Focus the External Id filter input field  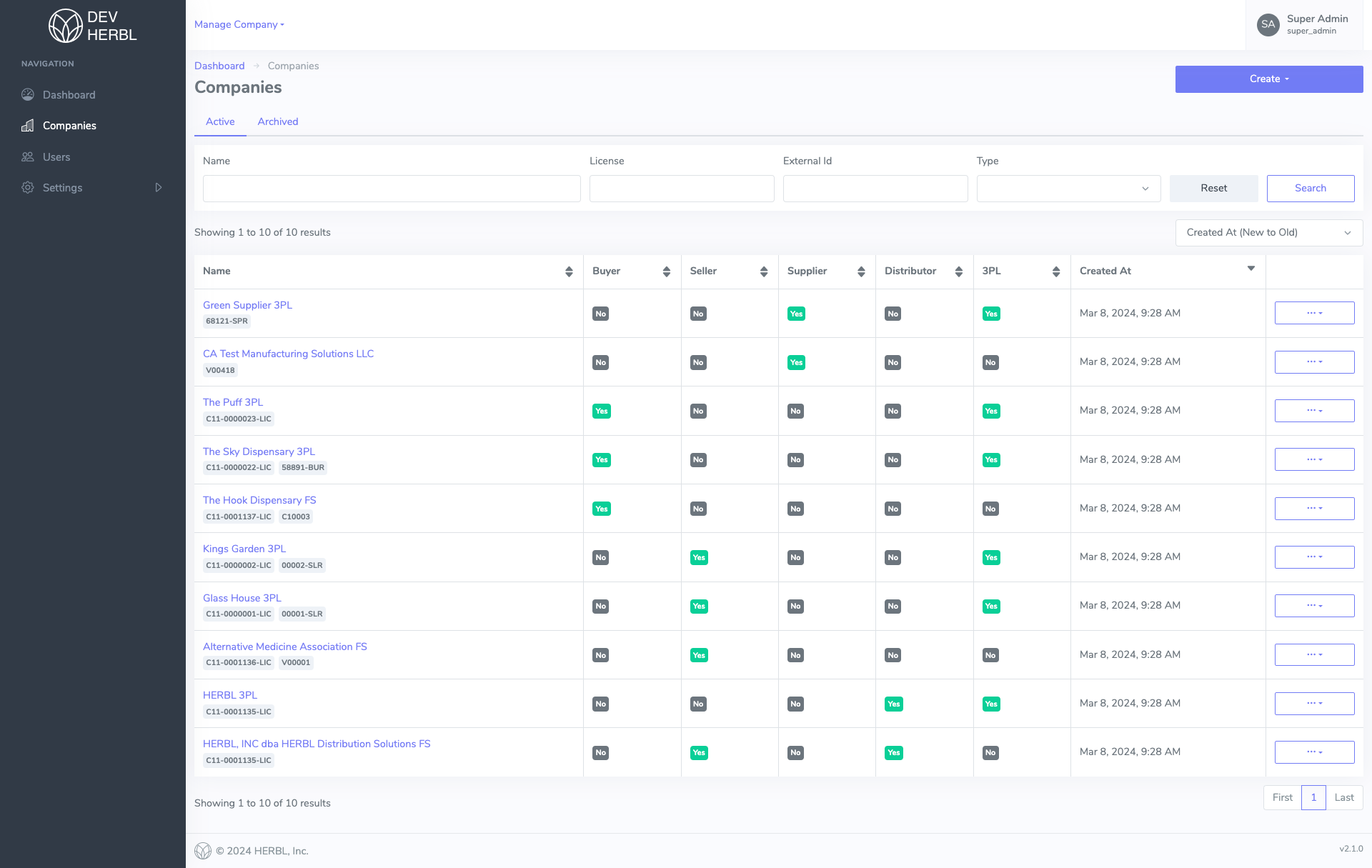pyautogui.click(x=875, y=189)
